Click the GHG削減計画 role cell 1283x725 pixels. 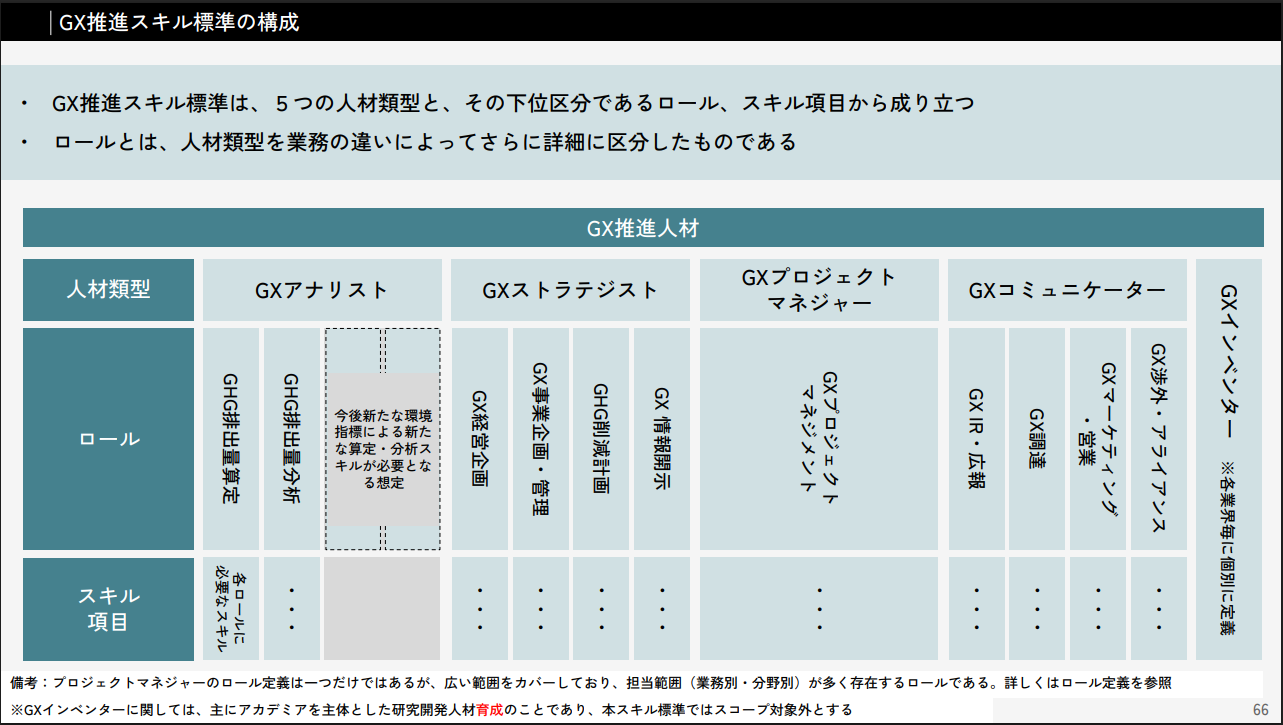tap(601, 439)
